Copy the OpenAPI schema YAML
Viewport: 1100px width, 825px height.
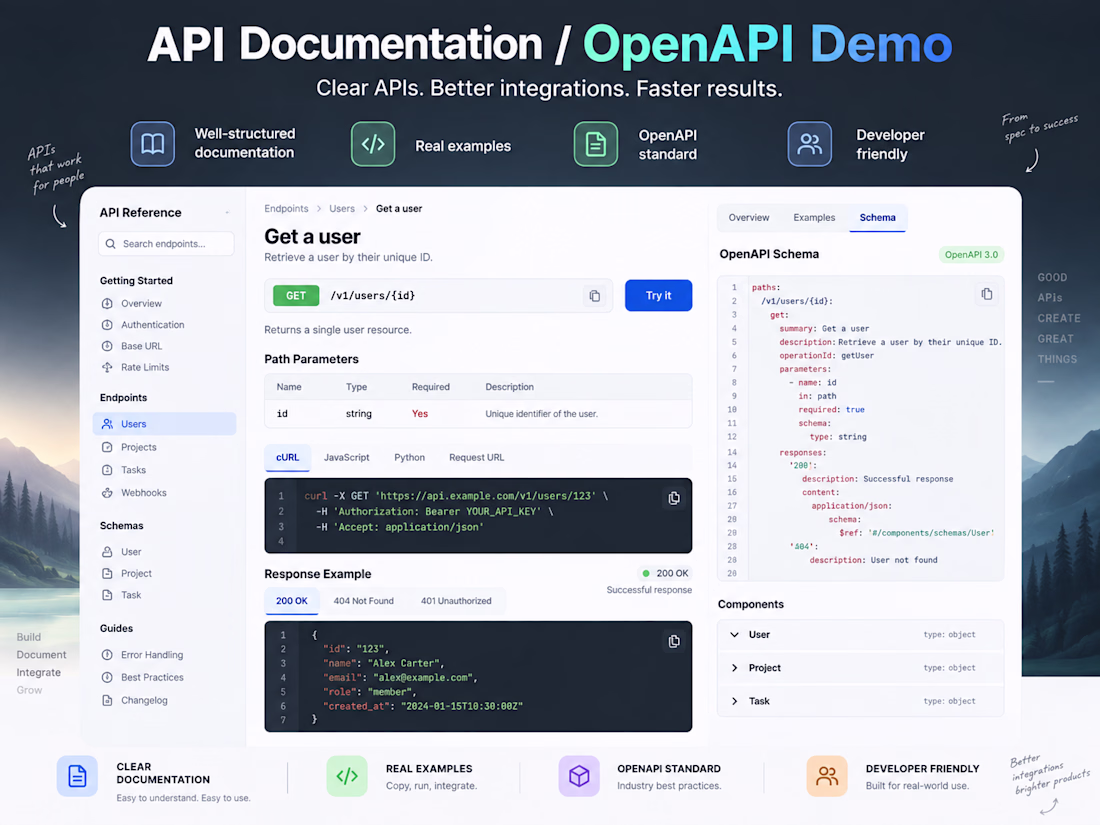[986, 294]
